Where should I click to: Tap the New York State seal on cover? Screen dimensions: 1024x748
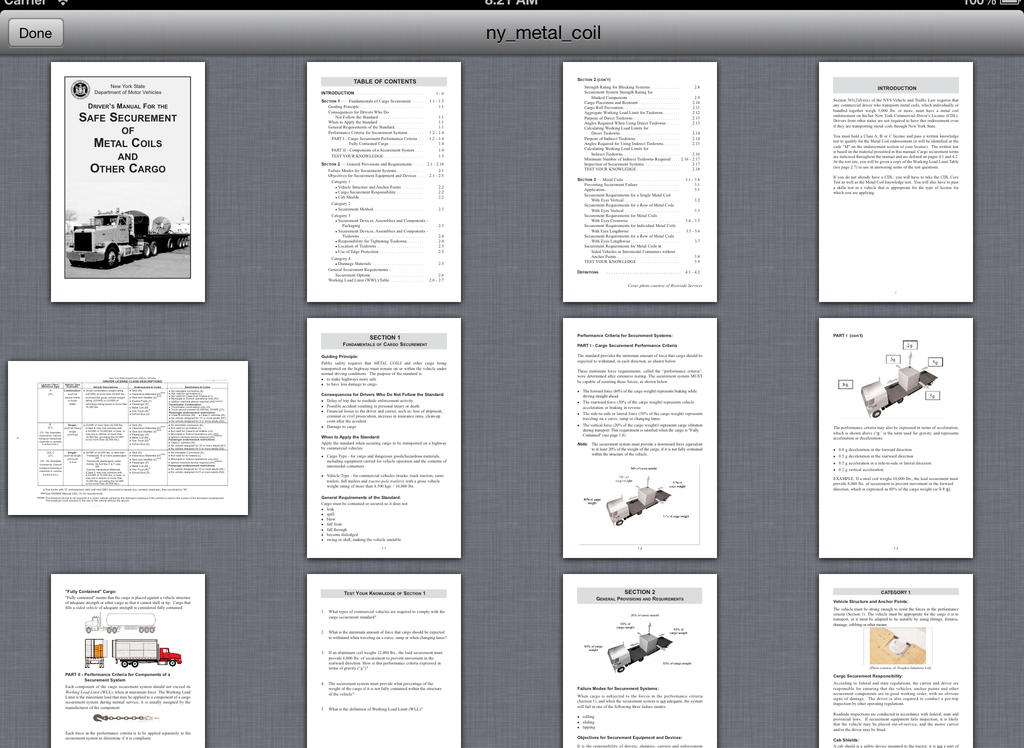(80, 90)
